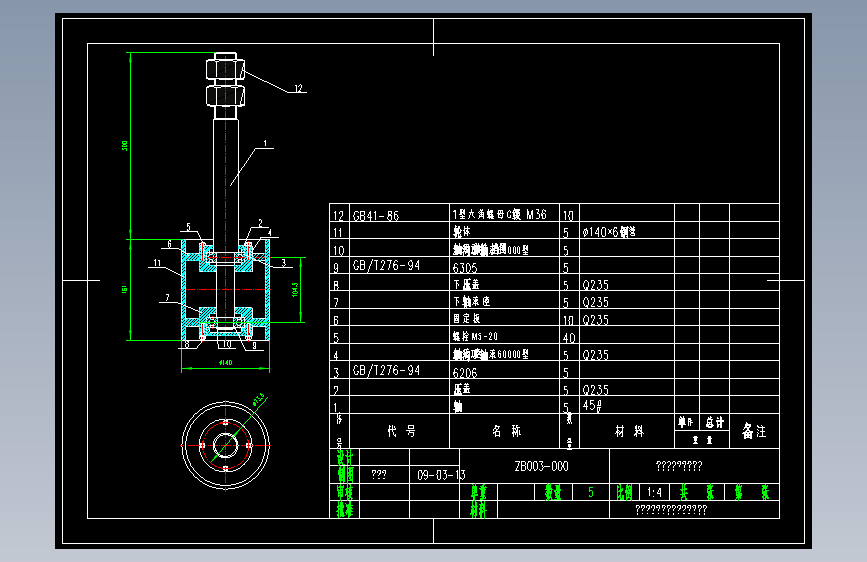This screenshot has height=562, width=867.
Task: Click part callout 7 on the drawing
Action: 168,298
